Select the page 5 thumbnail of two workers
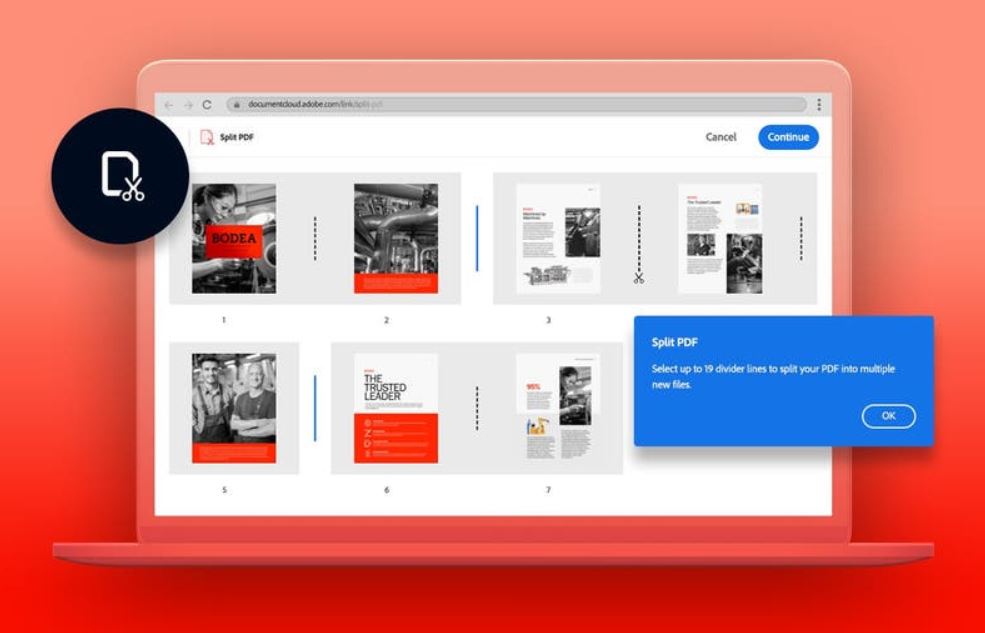Viewport: 985px width, 633px height. tap(234, 408)
